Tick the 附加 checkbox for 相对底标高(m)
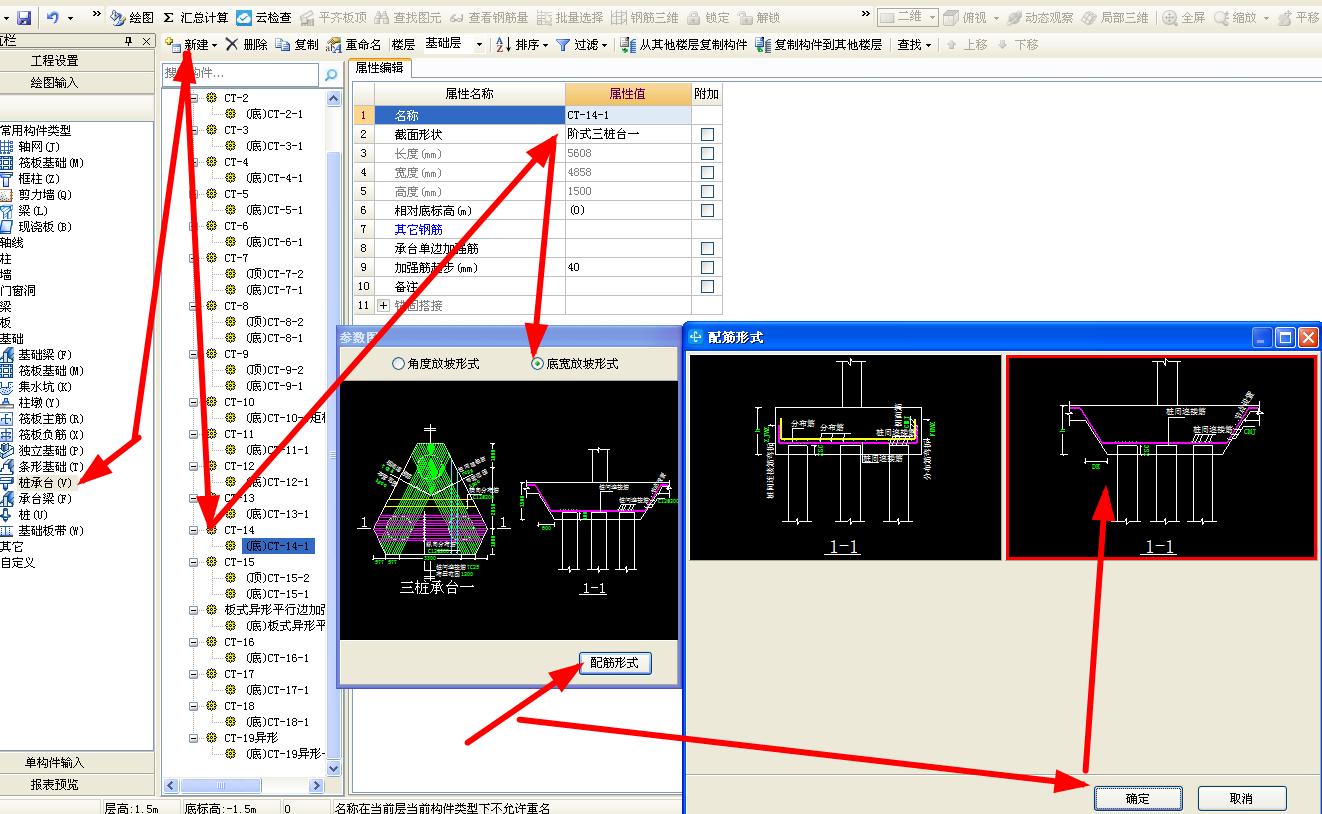Screen dimensions: 1322x814 [708, 210]
